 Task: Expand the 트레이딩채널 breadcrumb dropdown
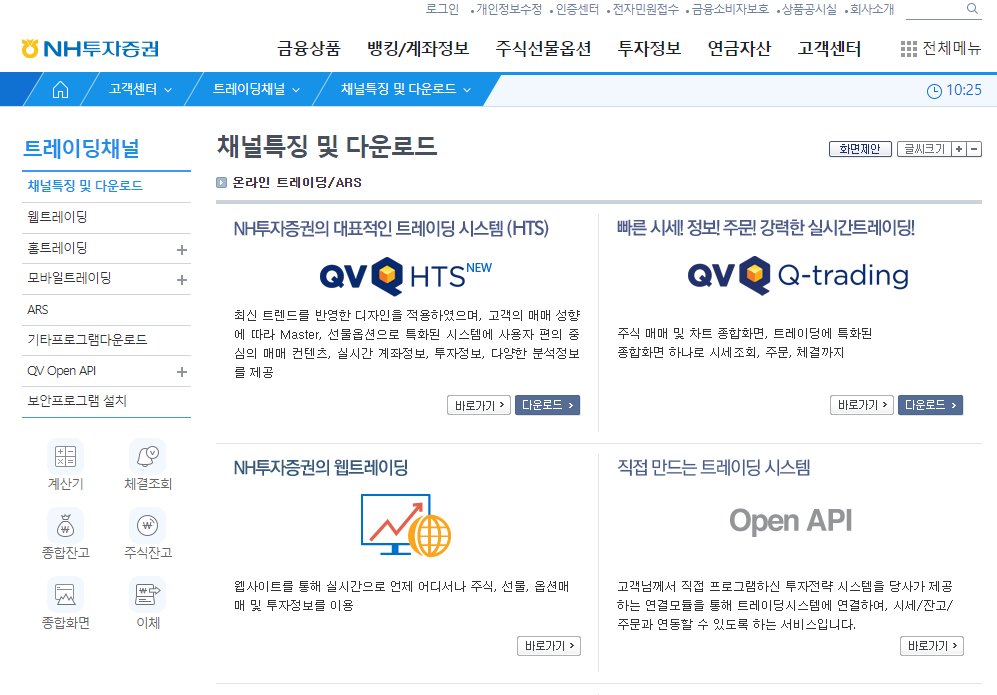point(296,90)
